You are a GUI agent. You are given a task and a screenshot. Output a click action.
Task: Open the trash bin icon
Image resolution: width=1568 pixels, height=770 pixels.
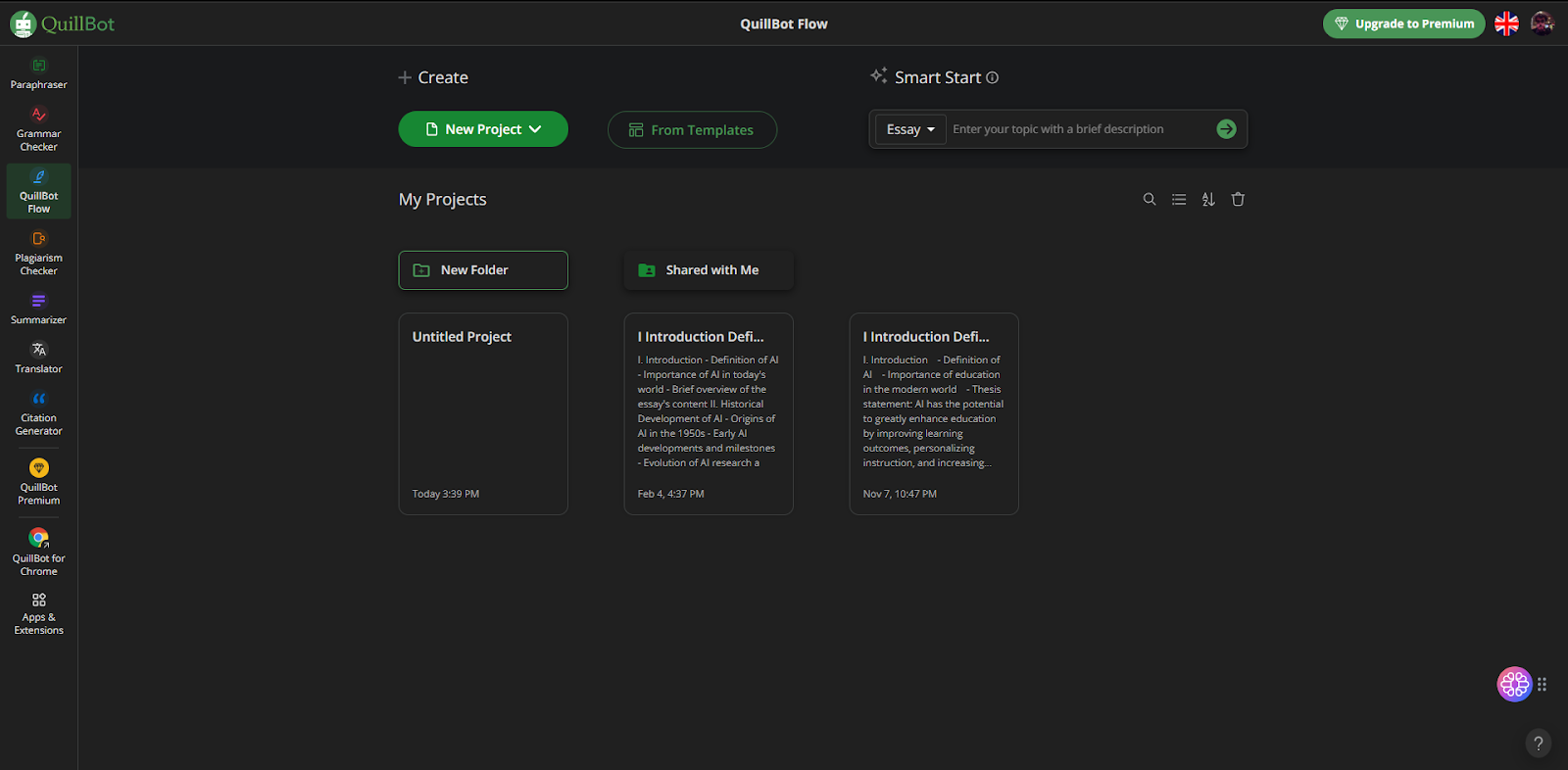coord(1238,199)
